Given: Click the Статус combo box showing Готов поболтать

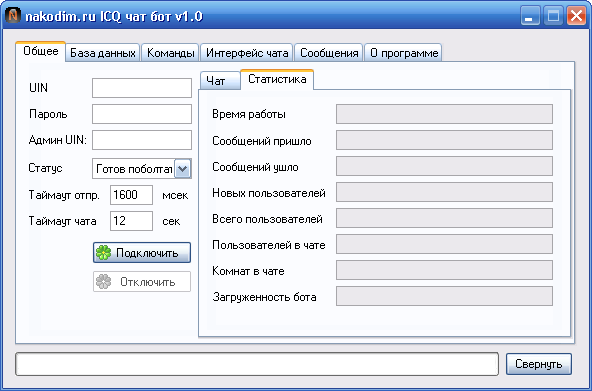Looking at the screenshot, I should [x=142, y=168].
